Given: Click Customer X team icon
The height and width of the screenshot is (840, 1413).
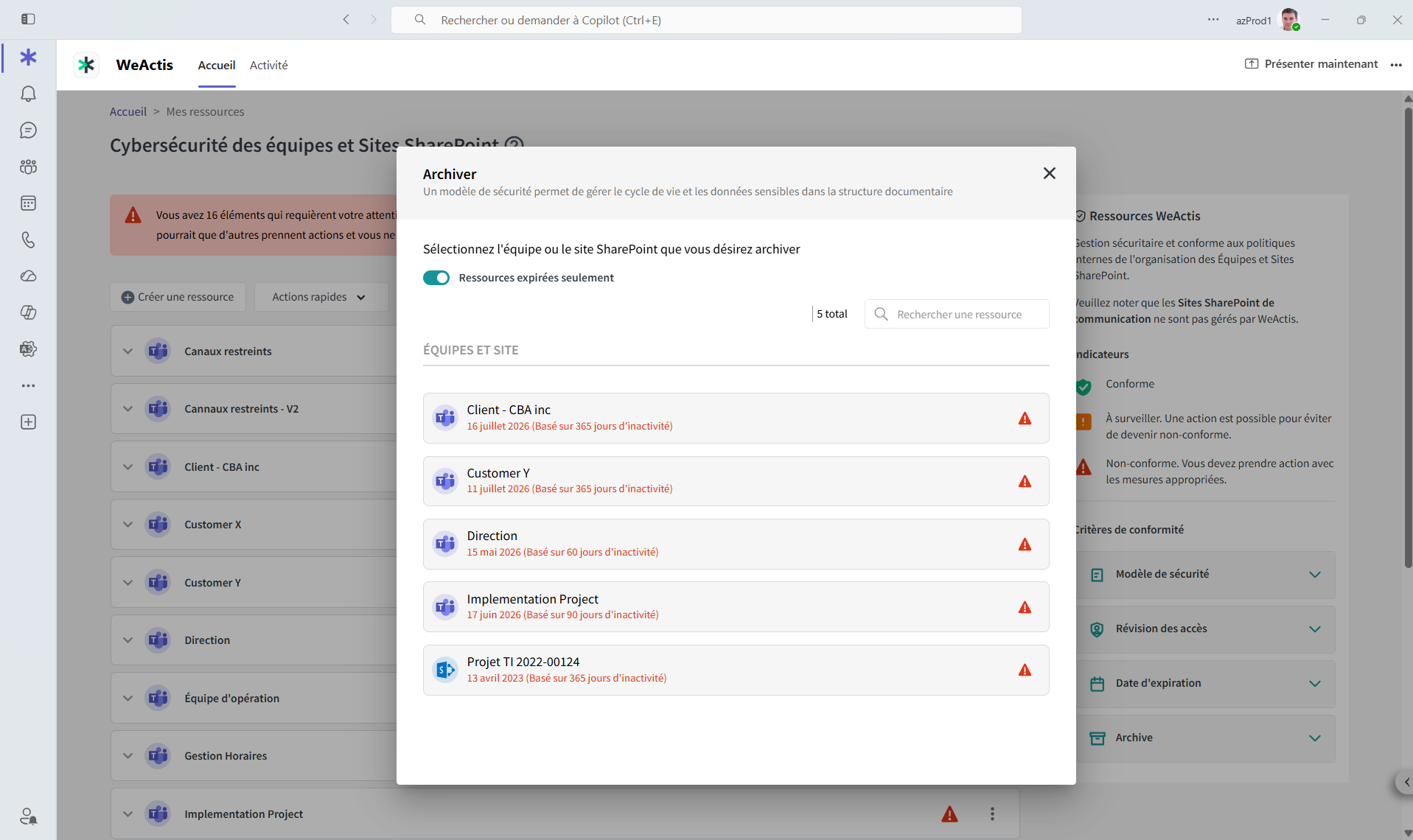Looking at the screenshot, I should [x=158, y=525].
